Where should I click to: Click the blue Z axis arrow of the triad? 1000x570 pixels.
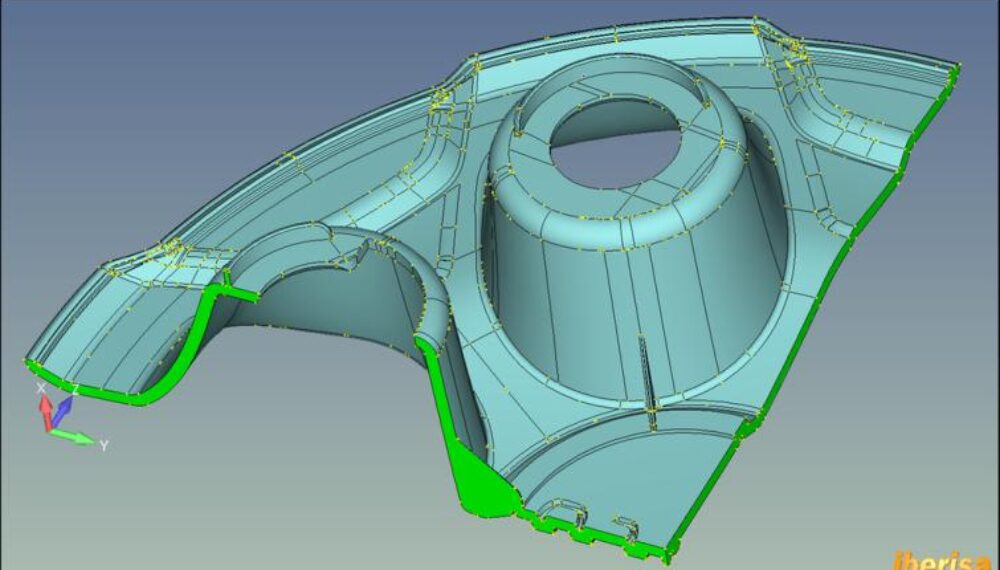62,411
